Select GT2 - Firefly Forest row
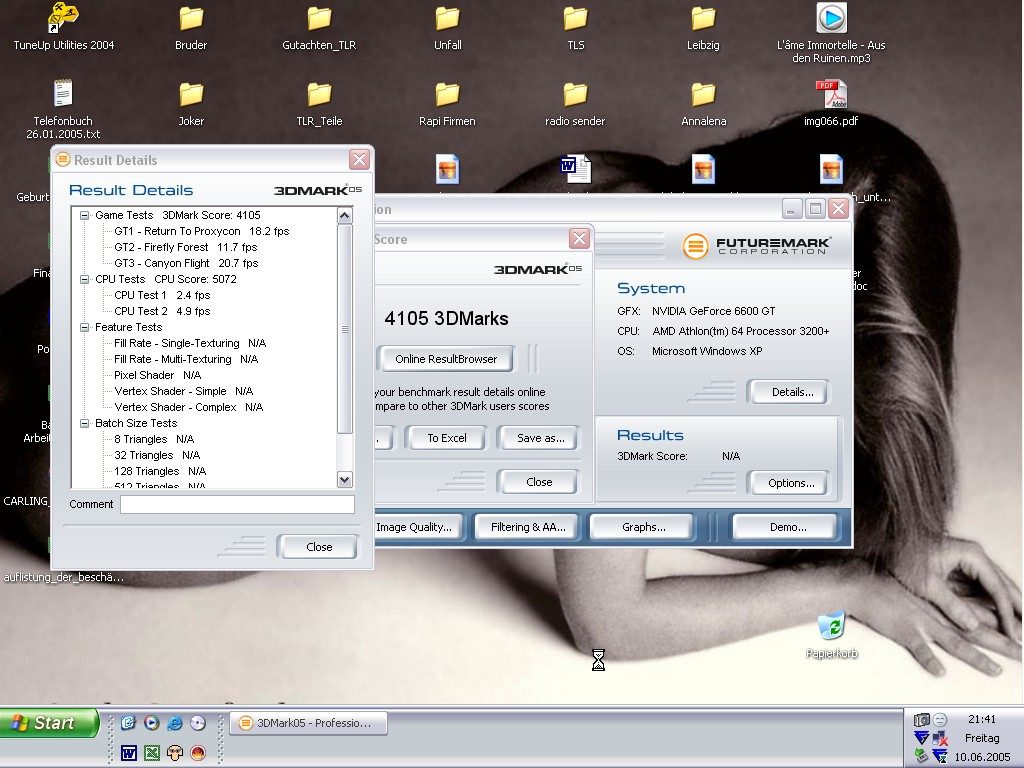The image size is (1024, 768). coord(185,247)
